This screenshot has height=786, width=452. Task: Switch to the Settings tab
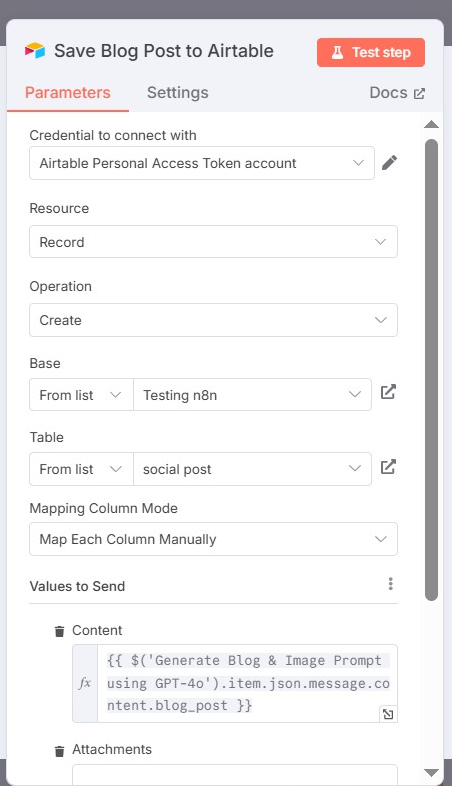point(177,93)
